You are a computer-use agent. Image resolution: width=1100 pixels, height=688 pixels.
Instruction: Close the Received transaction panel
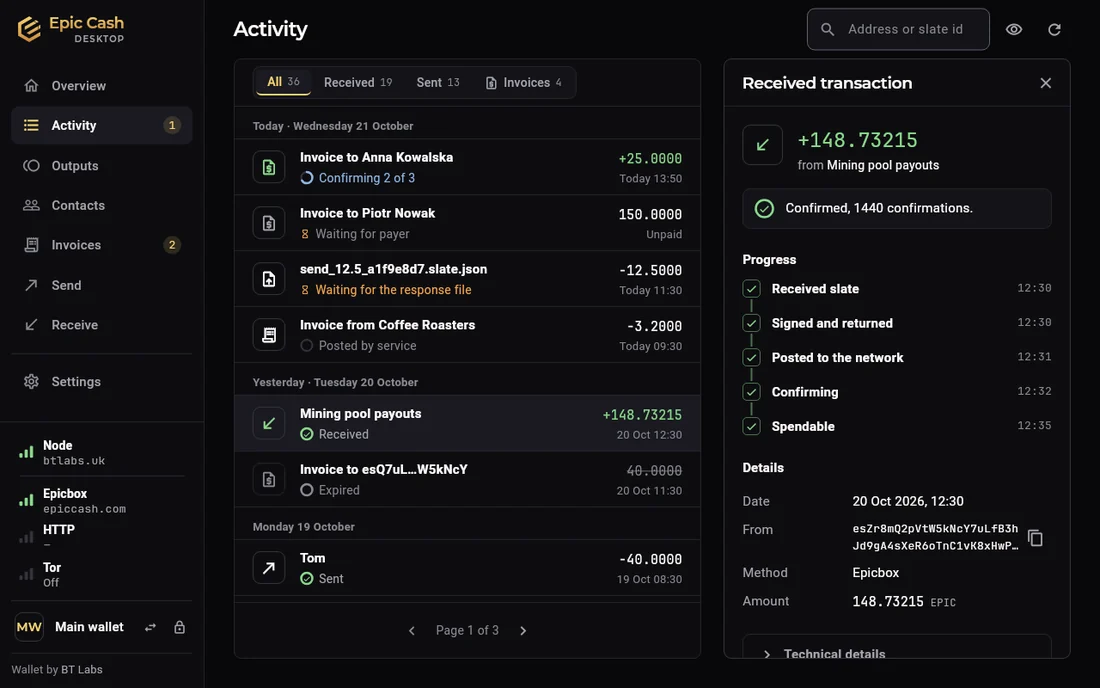pyautogui.click(x=1045, y=83)
